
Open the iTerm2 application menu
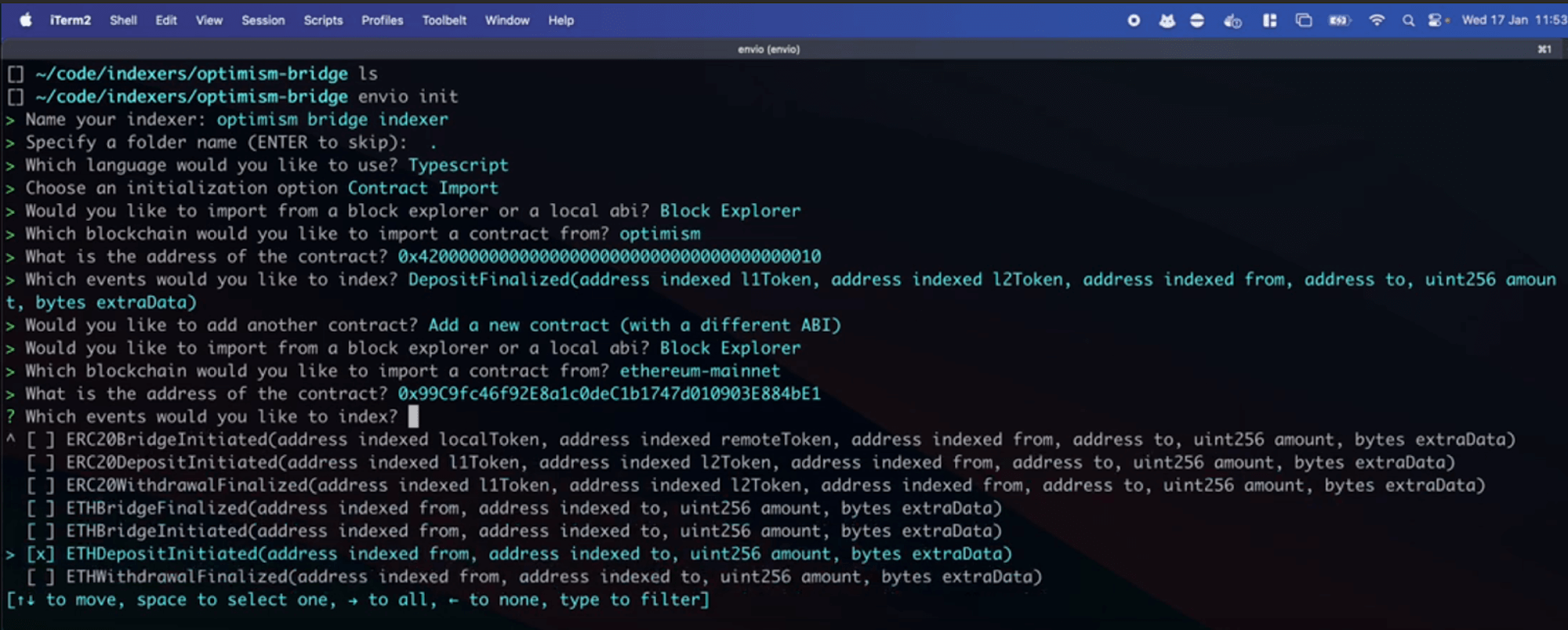71,20
